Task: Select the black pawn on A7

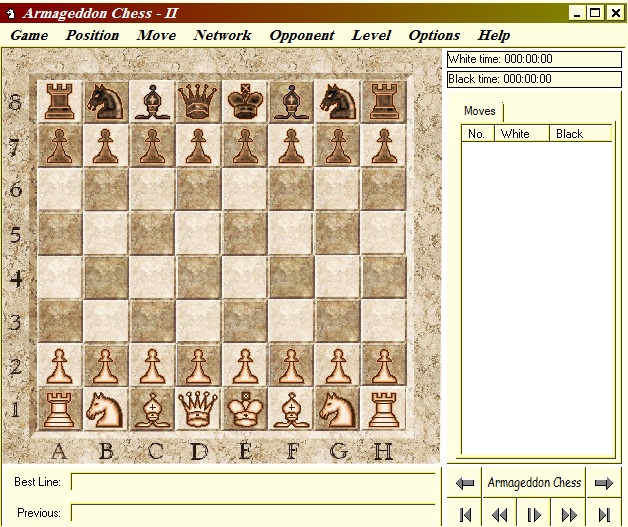Action: click(x=60, y=146)
